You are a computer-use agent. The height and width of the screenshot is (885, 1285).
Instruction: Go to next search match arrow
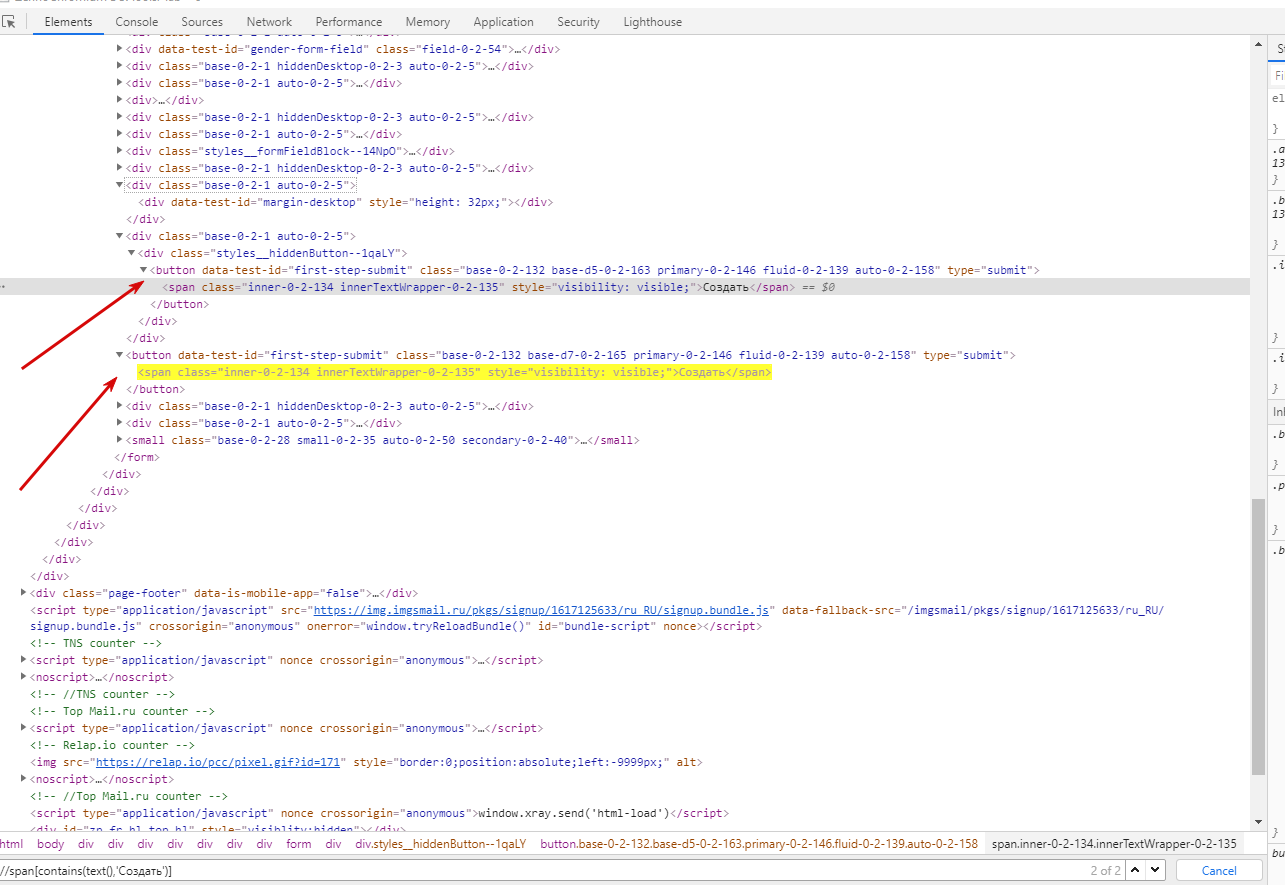tap(1153, 870)
